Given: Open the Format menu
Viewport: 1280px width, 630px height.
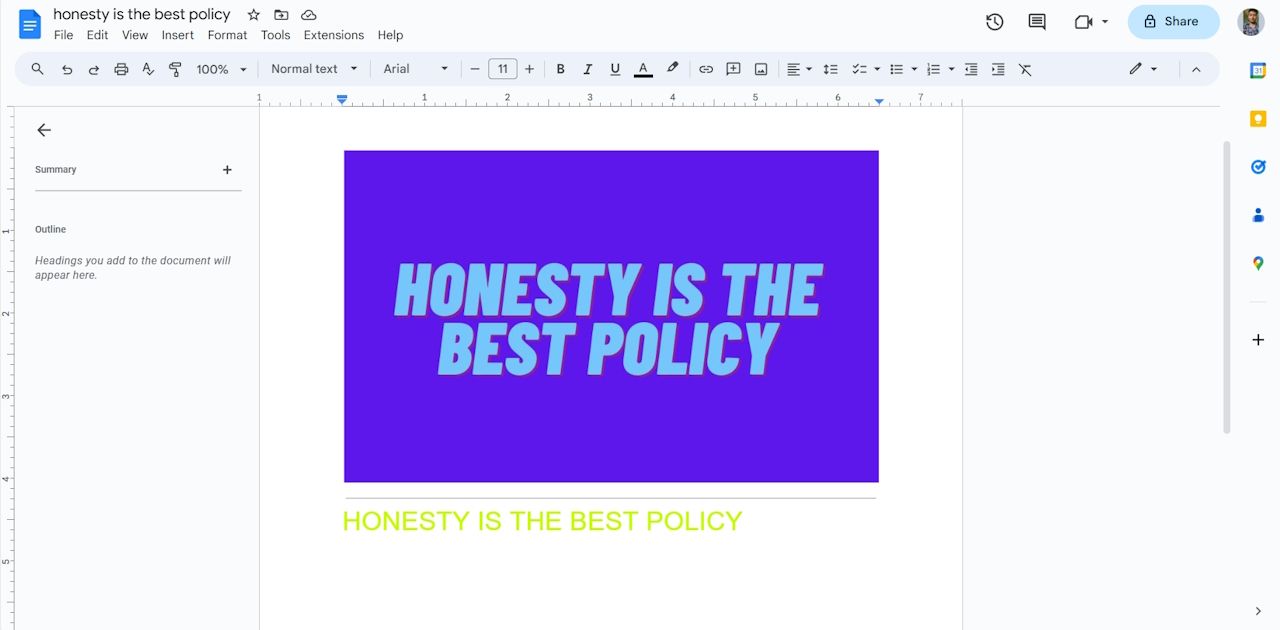Looking at the screenshot, I should (227, 35).
